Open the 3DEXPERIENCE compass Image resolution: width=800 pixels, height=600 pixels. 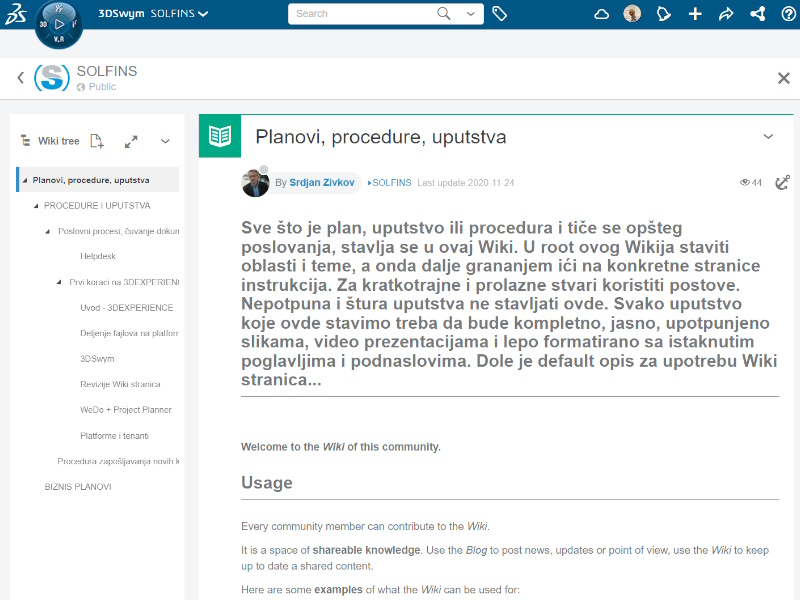tap(58, 23)
